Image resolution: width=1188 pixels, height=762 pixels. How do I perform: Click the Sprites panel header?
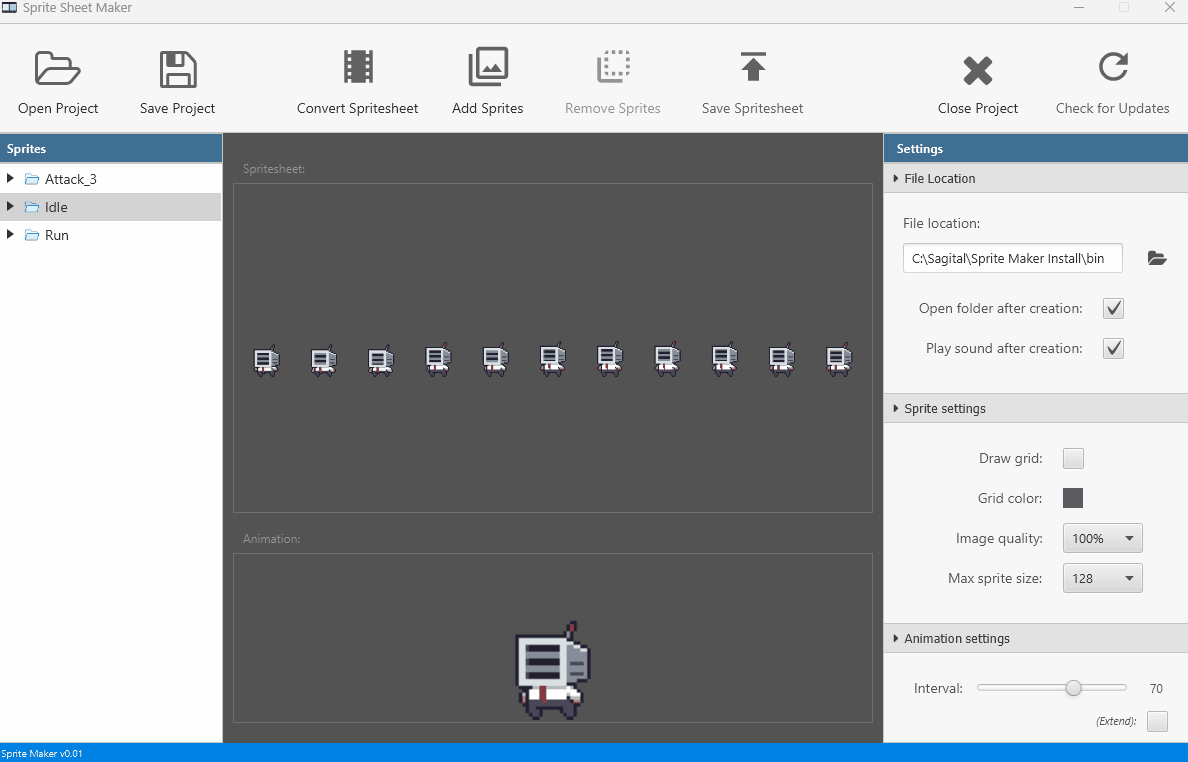tap(111, 148)
